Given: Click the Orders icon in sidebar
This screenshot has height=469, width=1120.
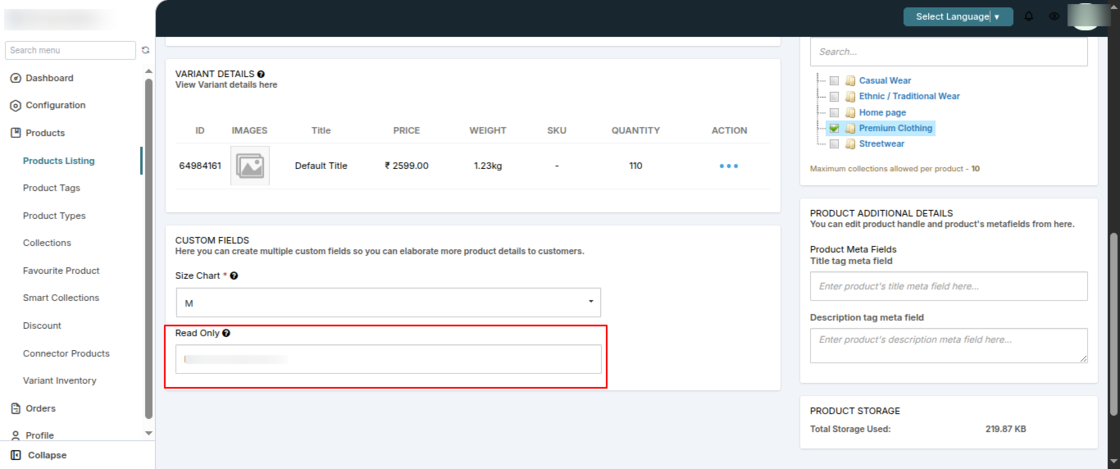Looking at the screenshot, I should 15,408.
